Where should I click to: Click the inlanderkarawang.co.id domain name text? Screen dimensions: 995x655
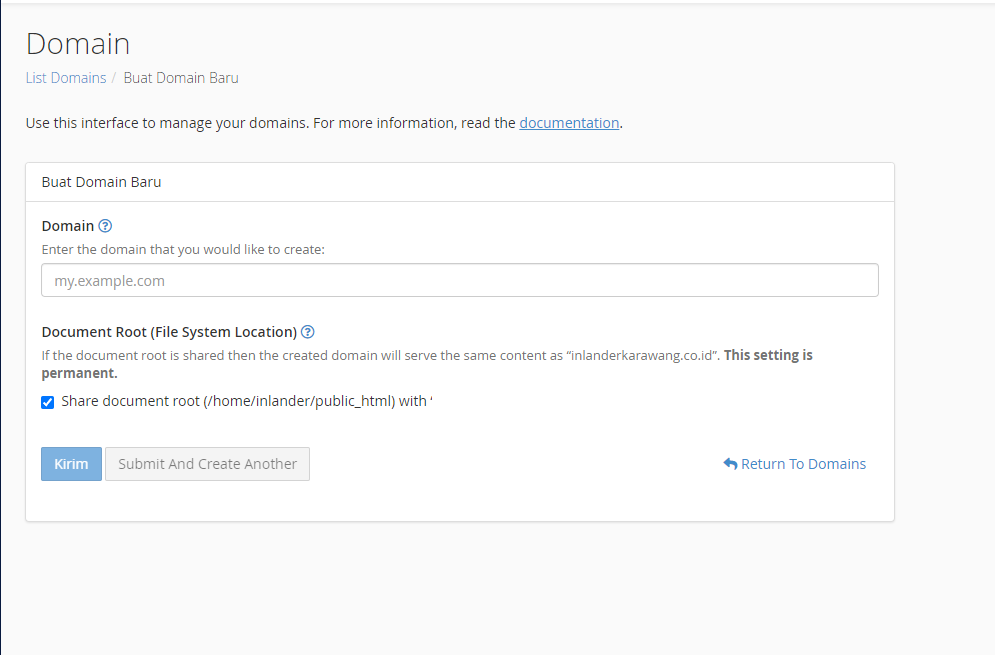(642, 355)
